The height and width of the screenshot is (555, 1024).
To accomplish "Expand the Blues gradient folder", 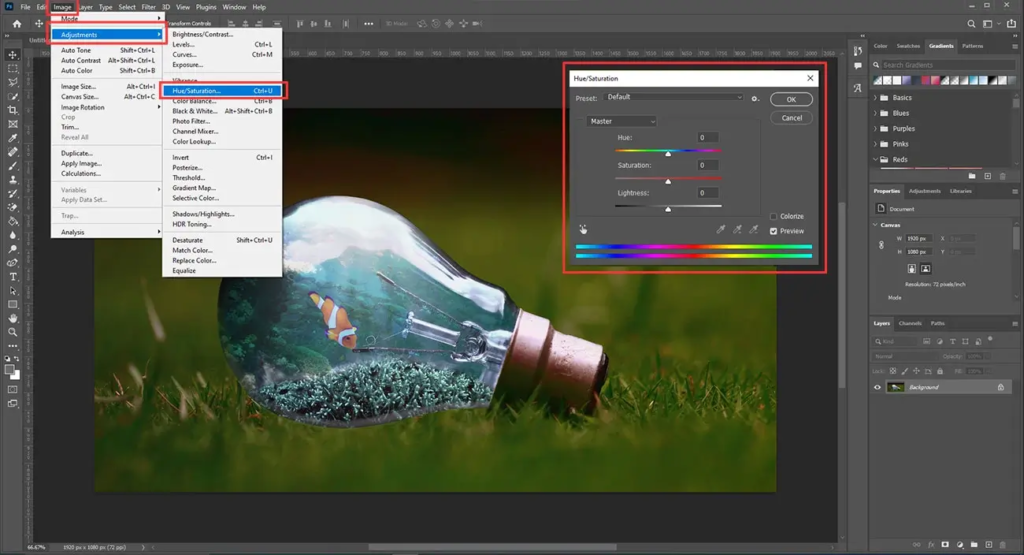I will coord(875,113).
